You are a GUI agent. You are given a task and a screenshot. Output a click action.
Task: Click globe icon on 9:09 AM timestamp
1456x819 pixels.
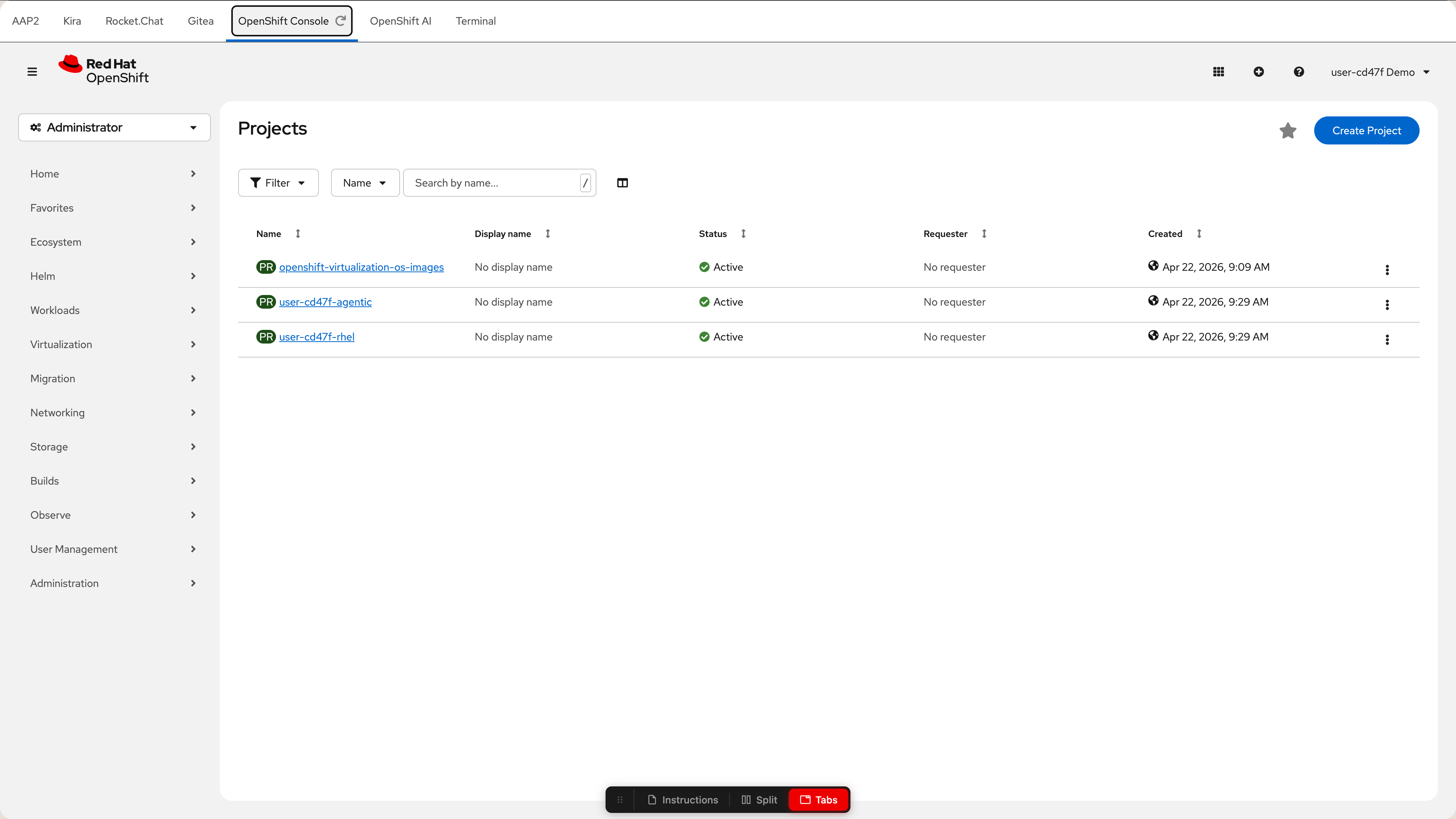(1153, 266)
